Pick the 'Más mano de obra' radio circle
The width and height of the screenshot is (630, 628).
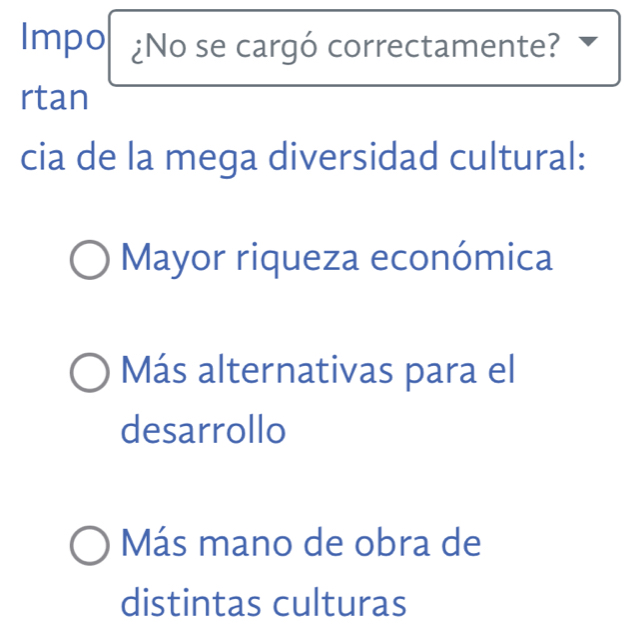91,548
